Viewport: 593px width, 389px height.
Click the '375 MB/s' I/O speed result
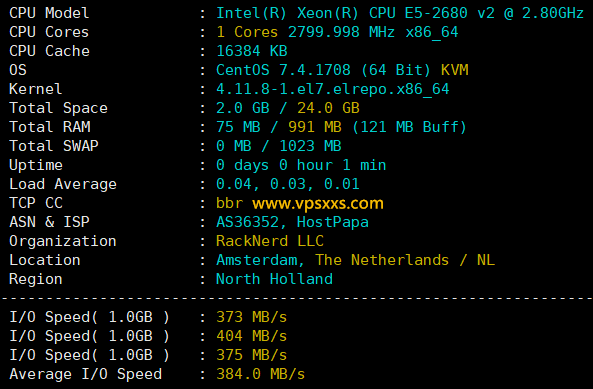pyautogui.click(x=251, y=355)
